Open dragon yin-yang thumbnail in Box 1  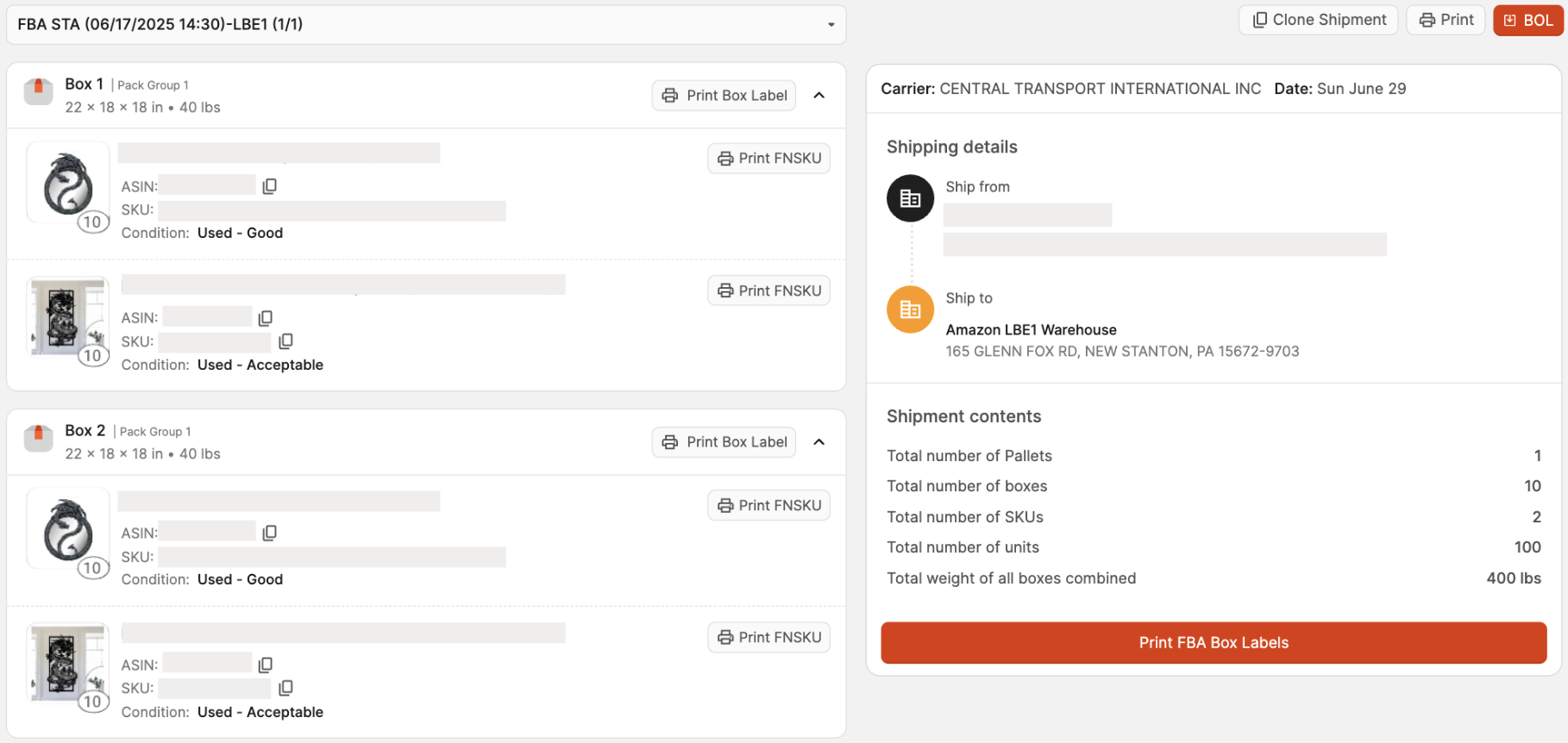pyautogui.click(x=68, y=183)
